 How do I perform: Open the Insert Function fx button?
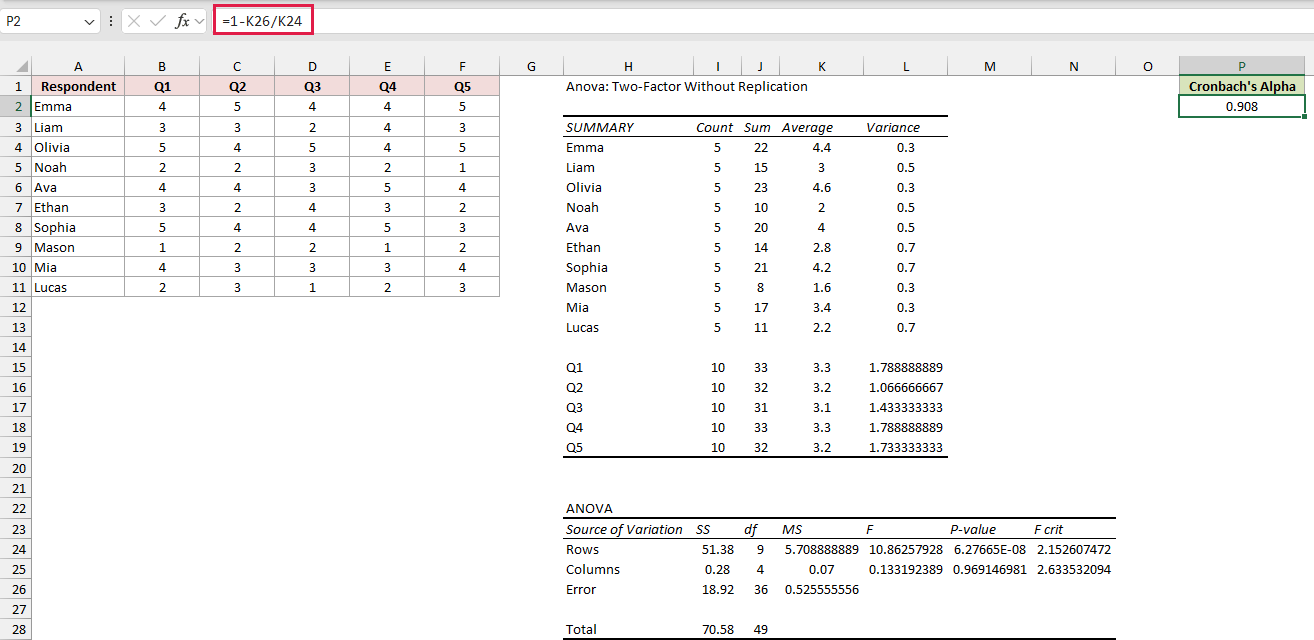182,21
